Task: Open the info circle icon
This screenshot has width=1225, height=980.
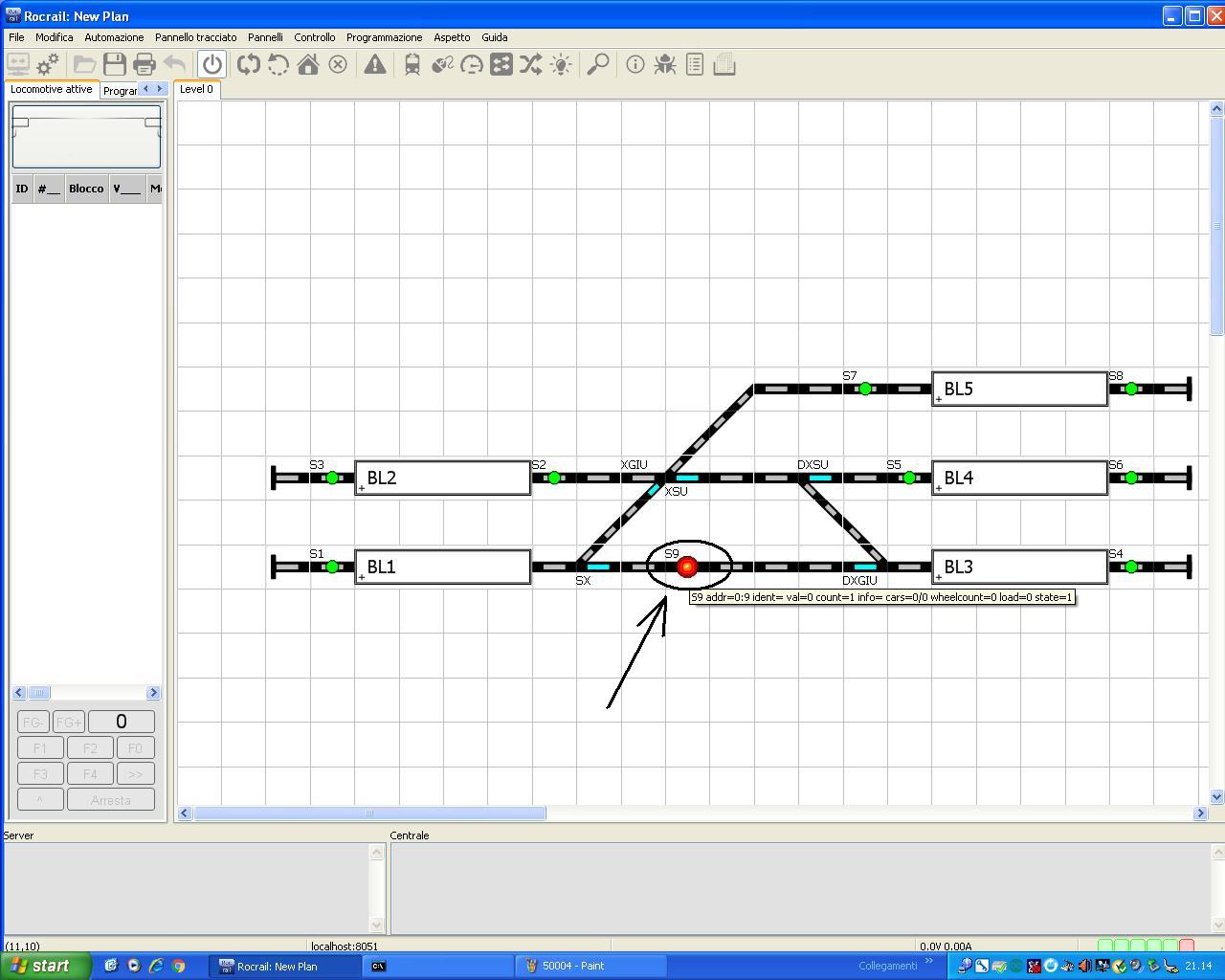Action: click(635, 65)
